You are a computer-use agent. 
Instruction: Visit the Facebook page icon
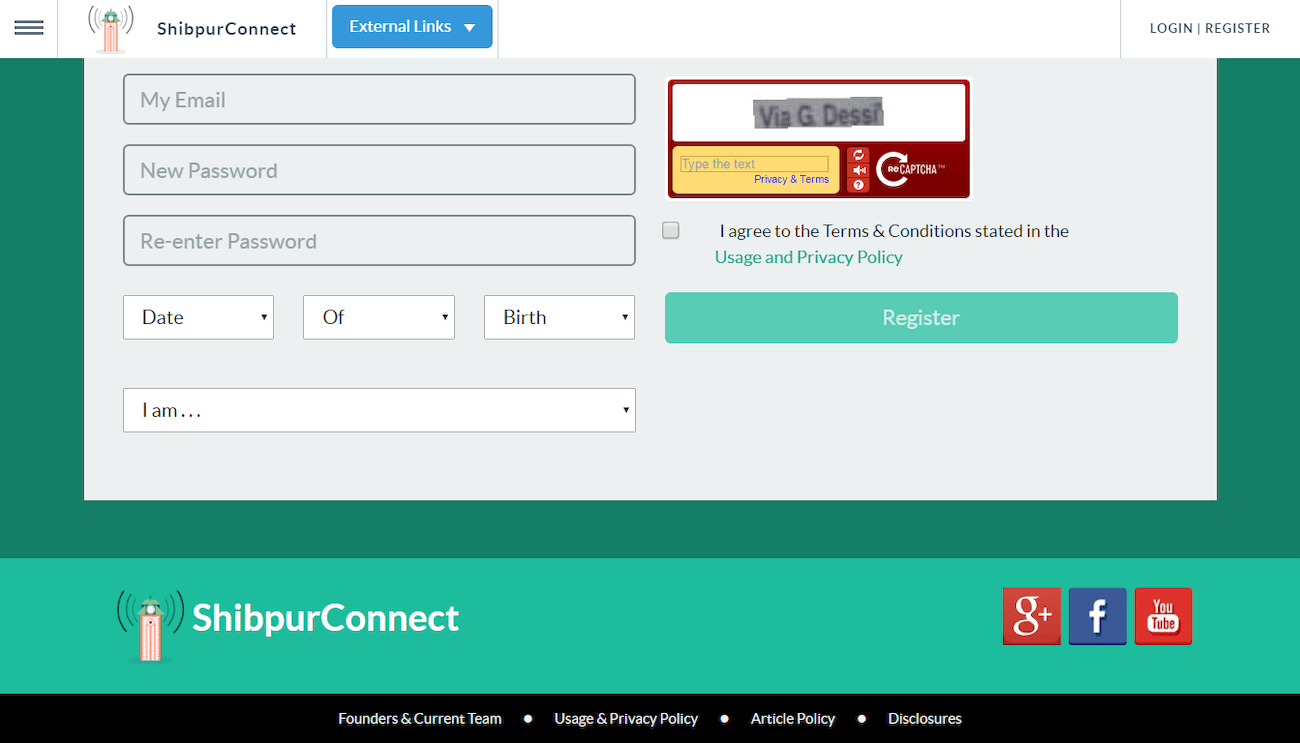point(1097,616)
